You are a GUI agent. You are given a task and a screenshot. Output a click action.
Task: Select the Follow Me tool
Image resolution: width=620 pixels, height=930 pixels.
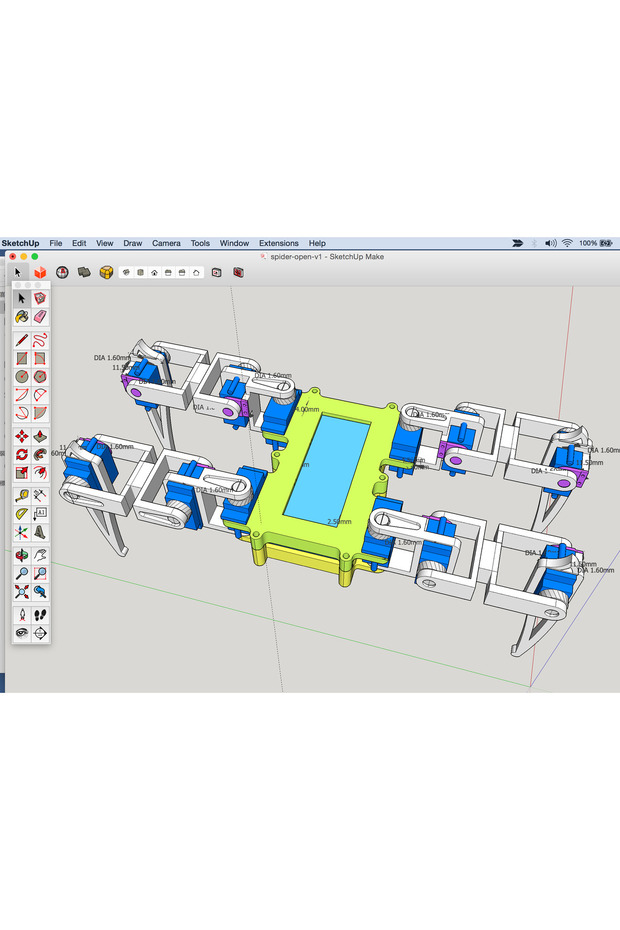[40, 455]
